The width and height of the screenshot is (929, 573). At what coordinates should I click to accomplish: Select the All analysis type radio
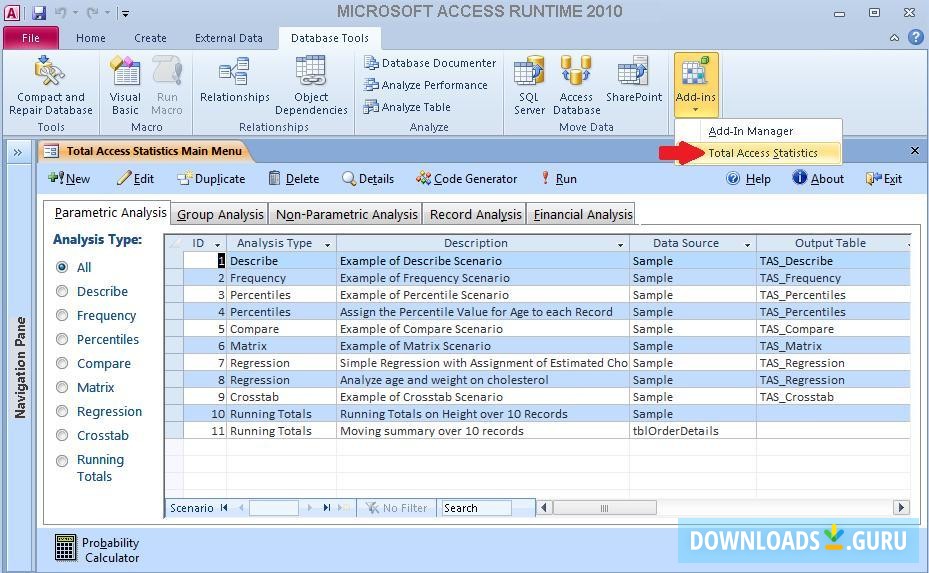(x=62, y=267)
